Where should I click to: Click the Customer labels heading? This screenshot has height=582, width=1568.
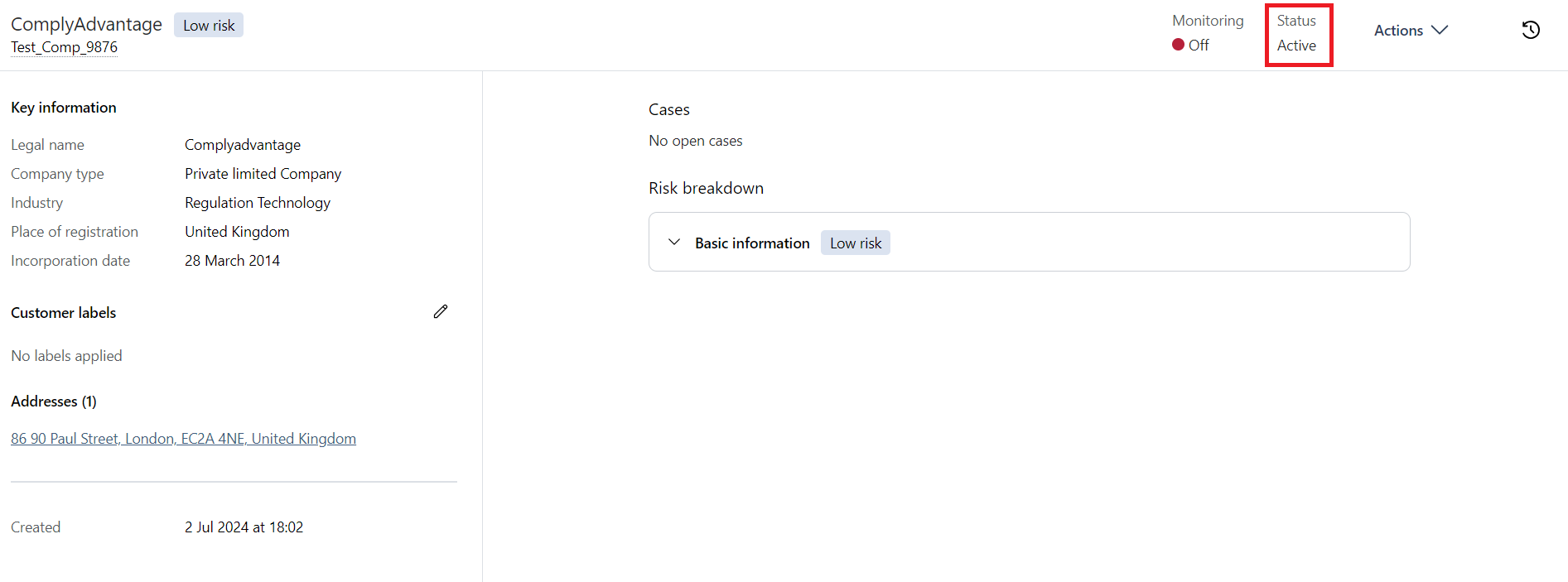tap(63, 313)
